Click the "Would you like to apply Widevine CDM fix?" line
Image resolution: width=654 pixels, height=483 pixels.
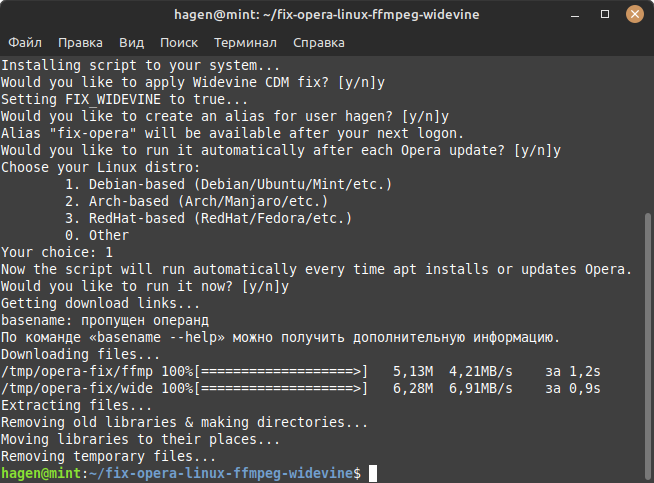pyautogui.click(x=193, y=82)
